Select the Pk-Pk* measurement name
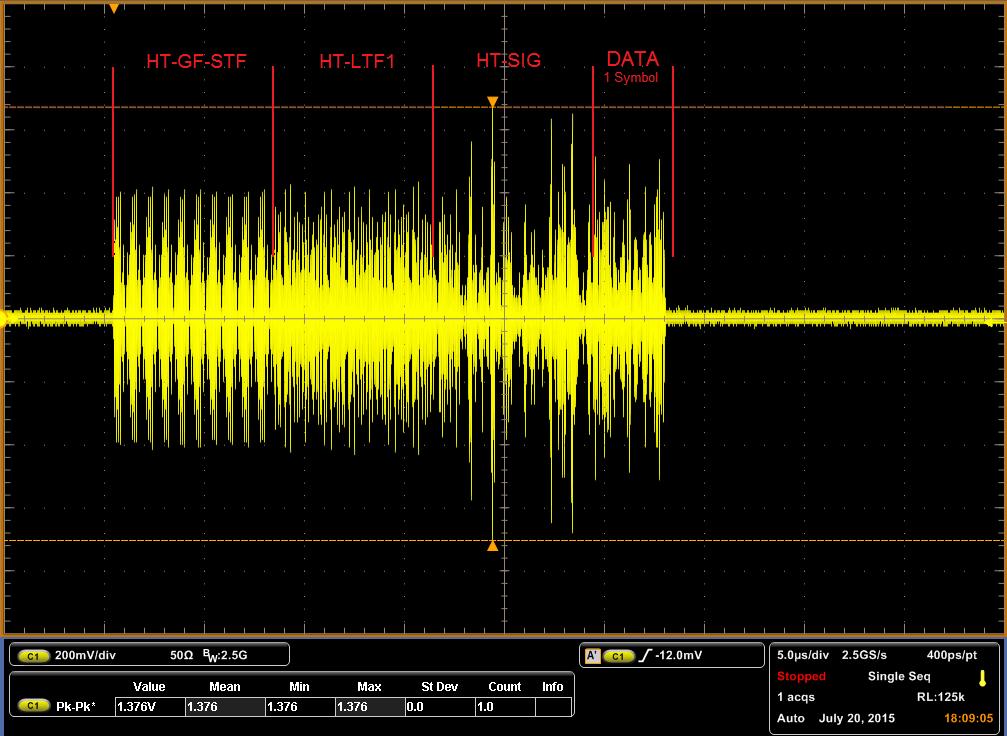This screenshot has width=1007, height=736. (x=76, y=706)
